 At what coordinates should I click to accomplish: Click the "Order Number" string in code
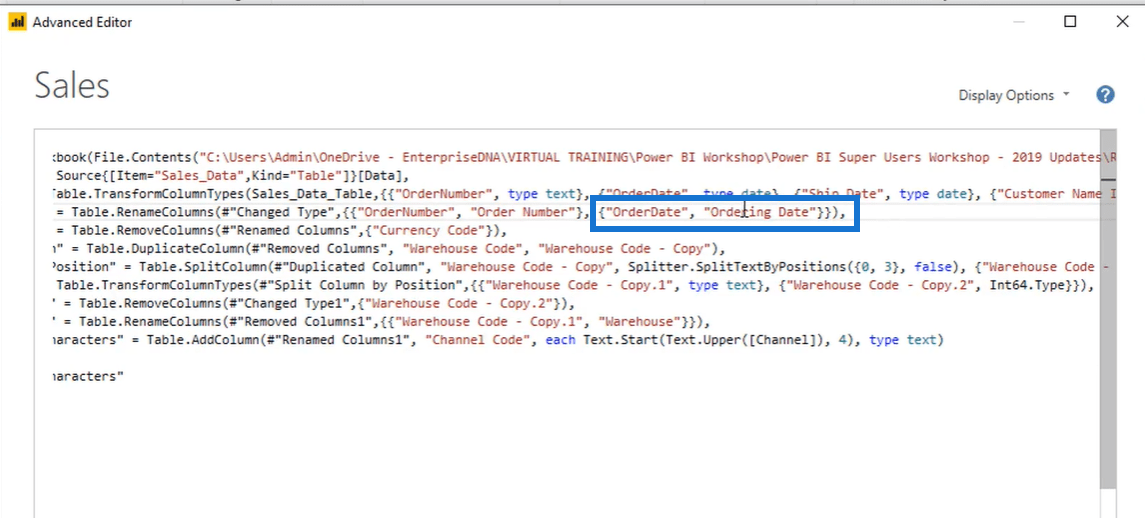pos(523,213)
